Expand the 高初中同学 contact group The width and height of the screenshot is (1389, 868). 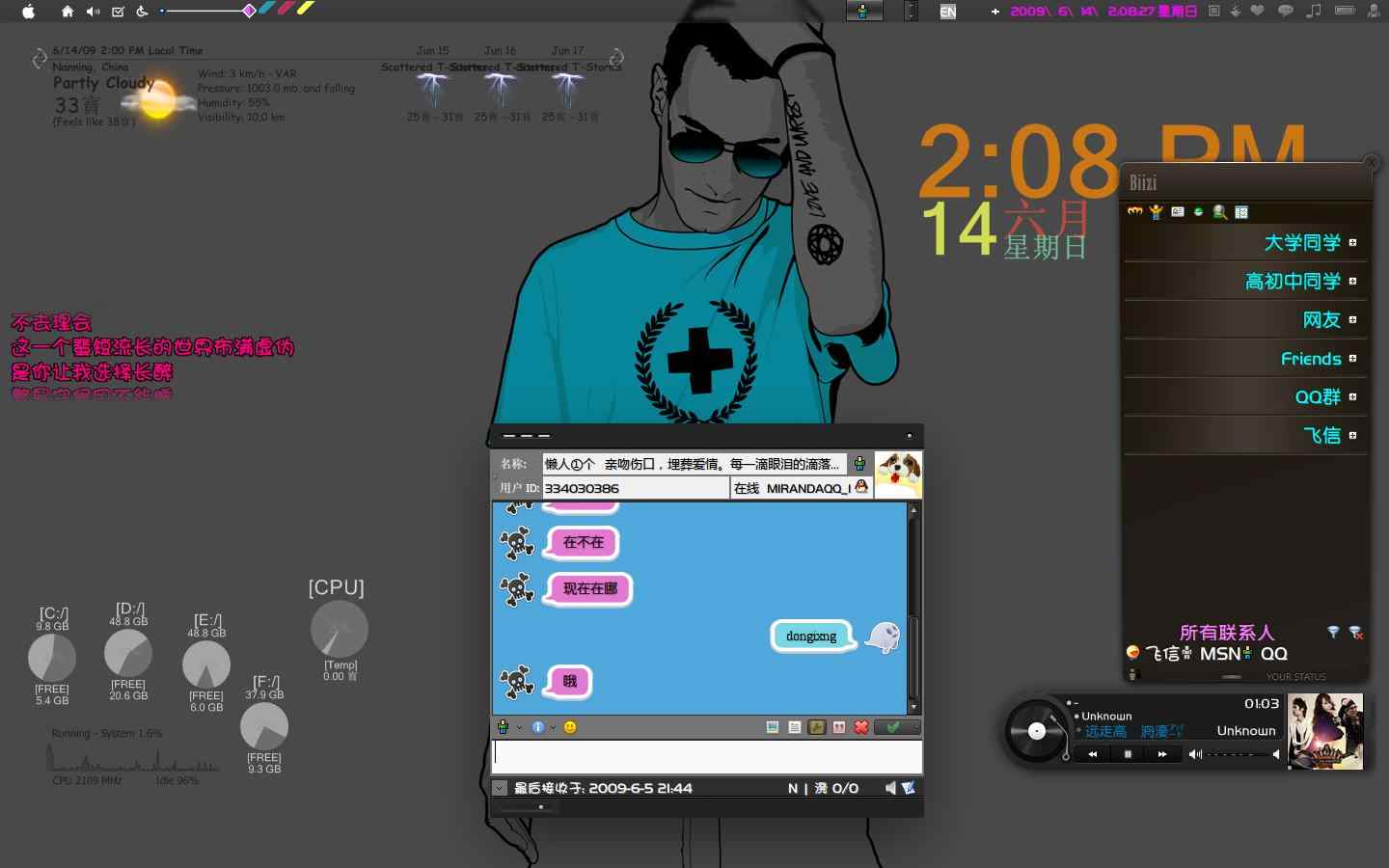[x=1352, y=282]
